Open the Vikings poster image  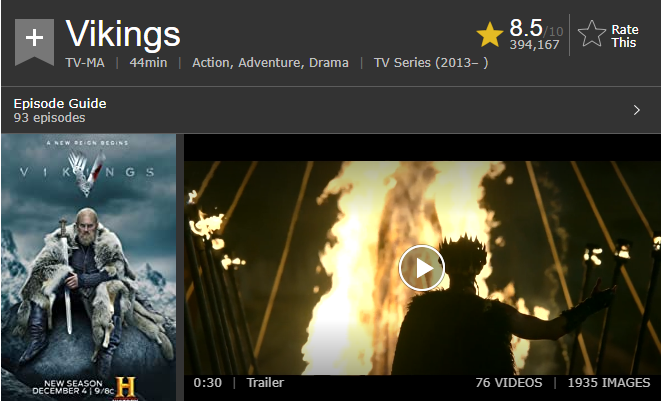point(89,267)
